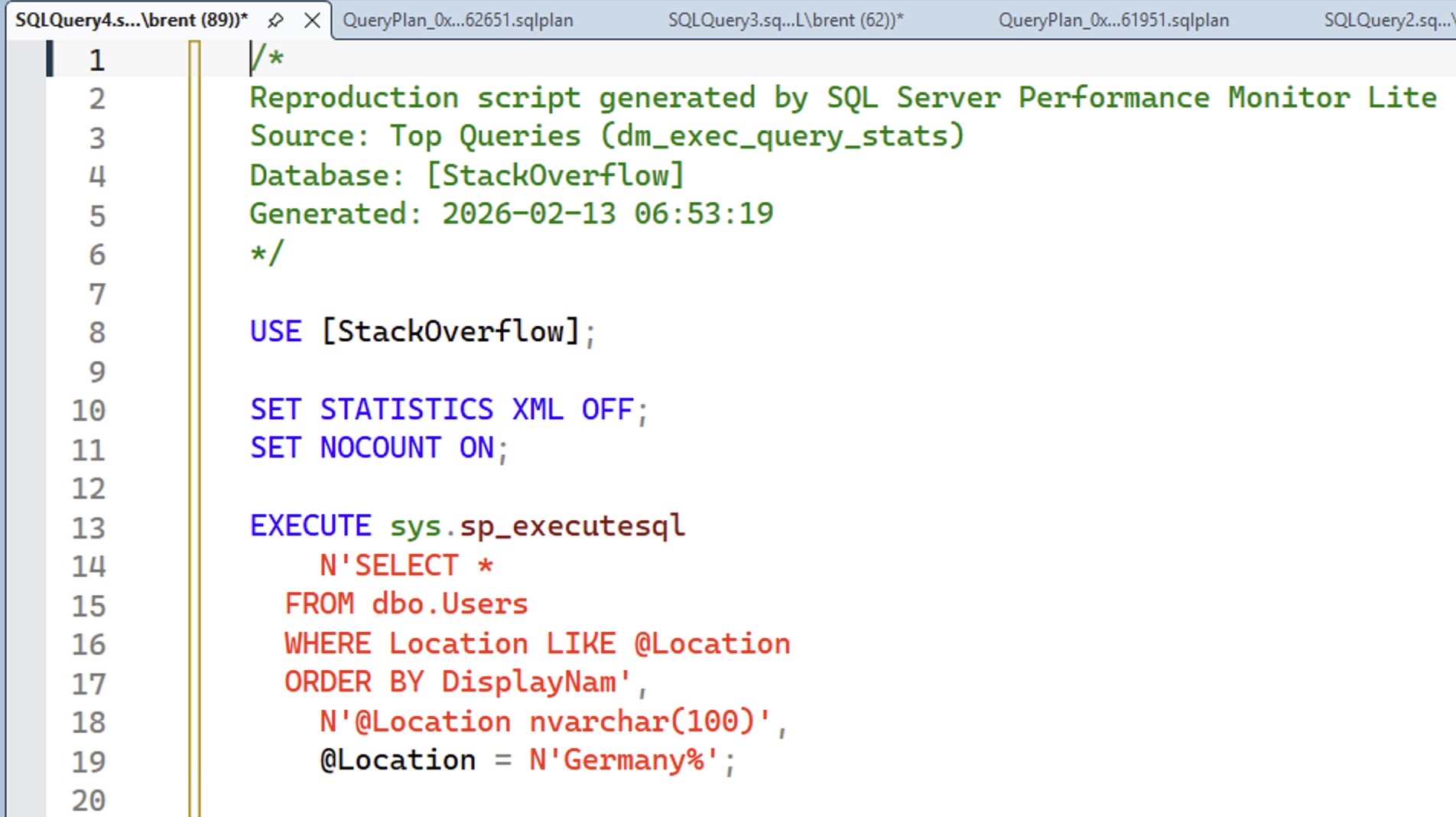Screen dimensions: 1456x817
Task: Click line number 13 in the gutter
Action: click(89, 528)
